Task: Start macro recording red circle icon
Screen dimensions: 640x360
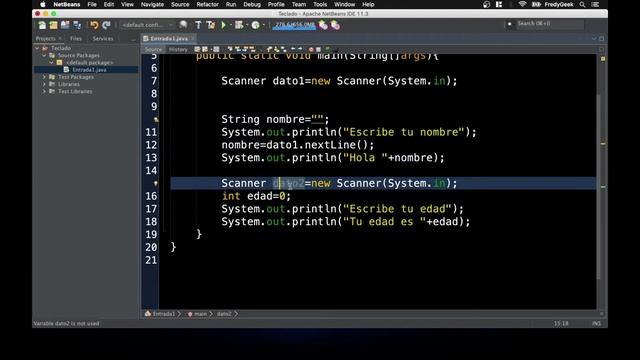Action: click(311, 49)
